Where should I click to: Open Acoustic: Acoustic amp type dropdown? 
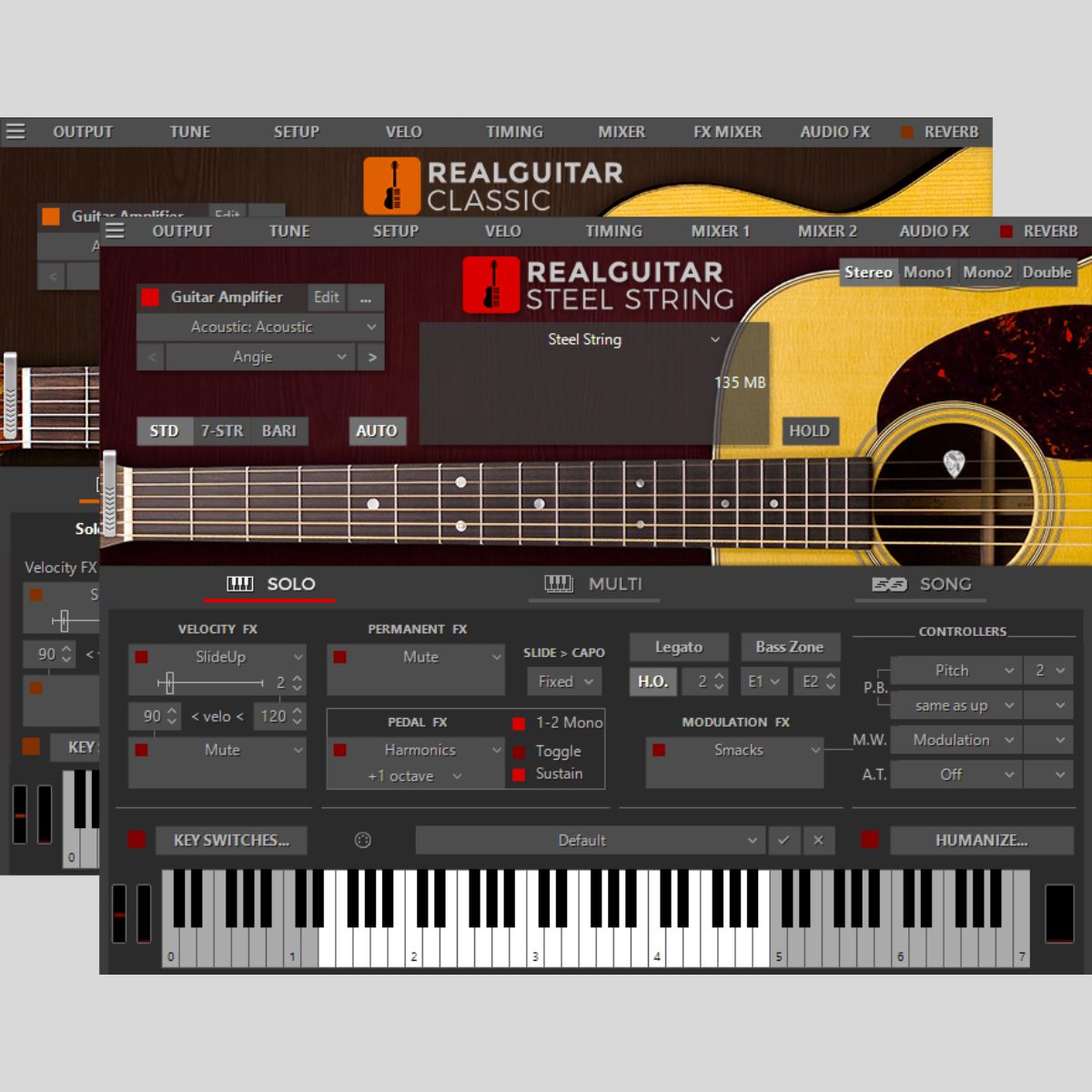(x=260, y=327)
